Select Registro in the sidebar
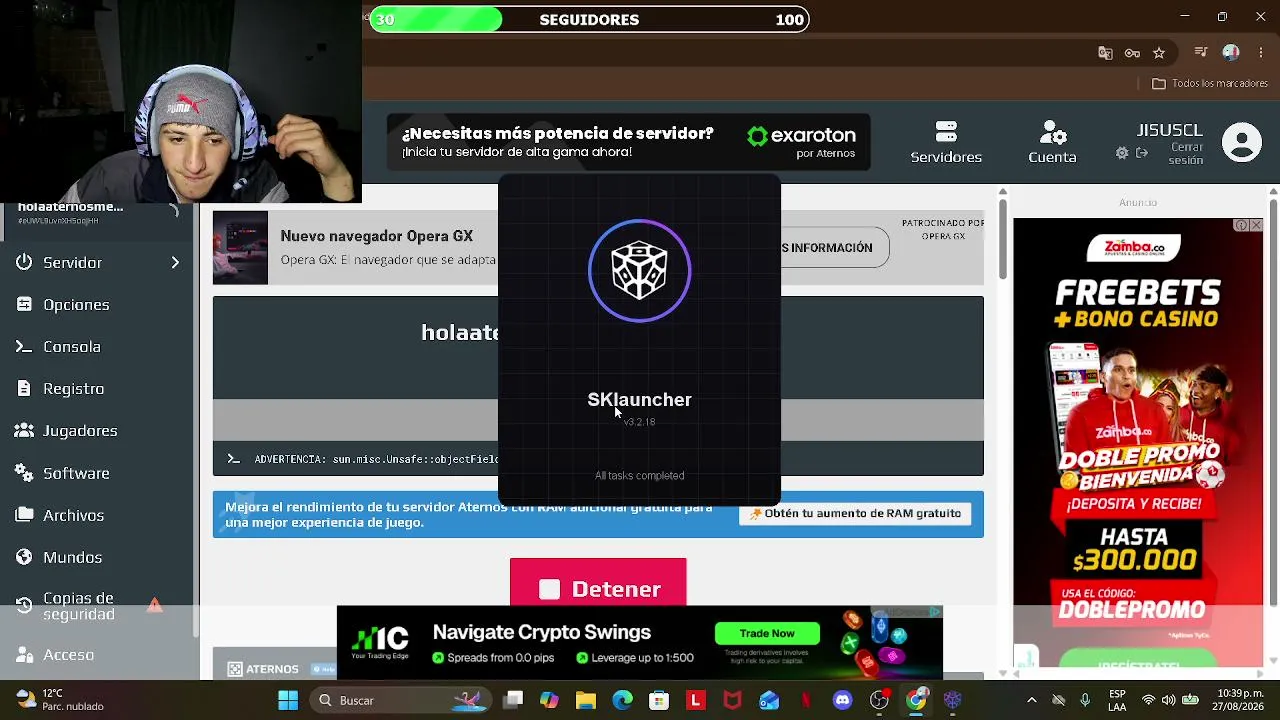1280x720 pixels. pos(73,388)
